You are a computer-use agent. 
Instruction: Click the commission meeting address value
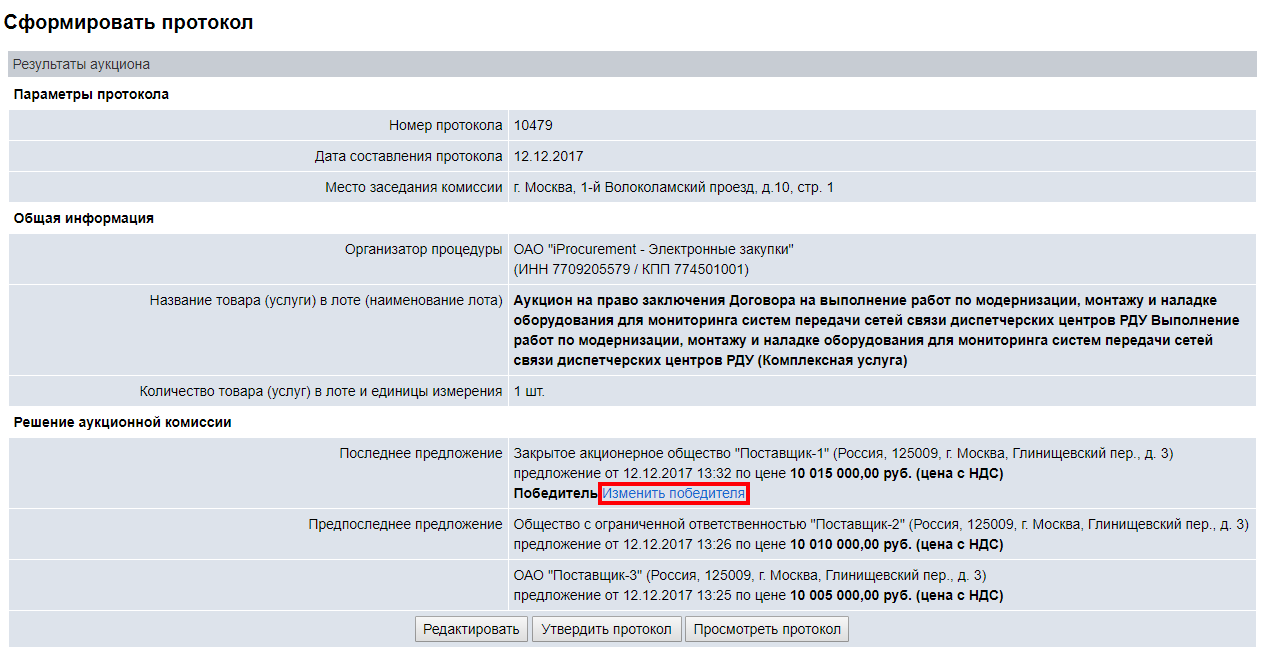673,187
